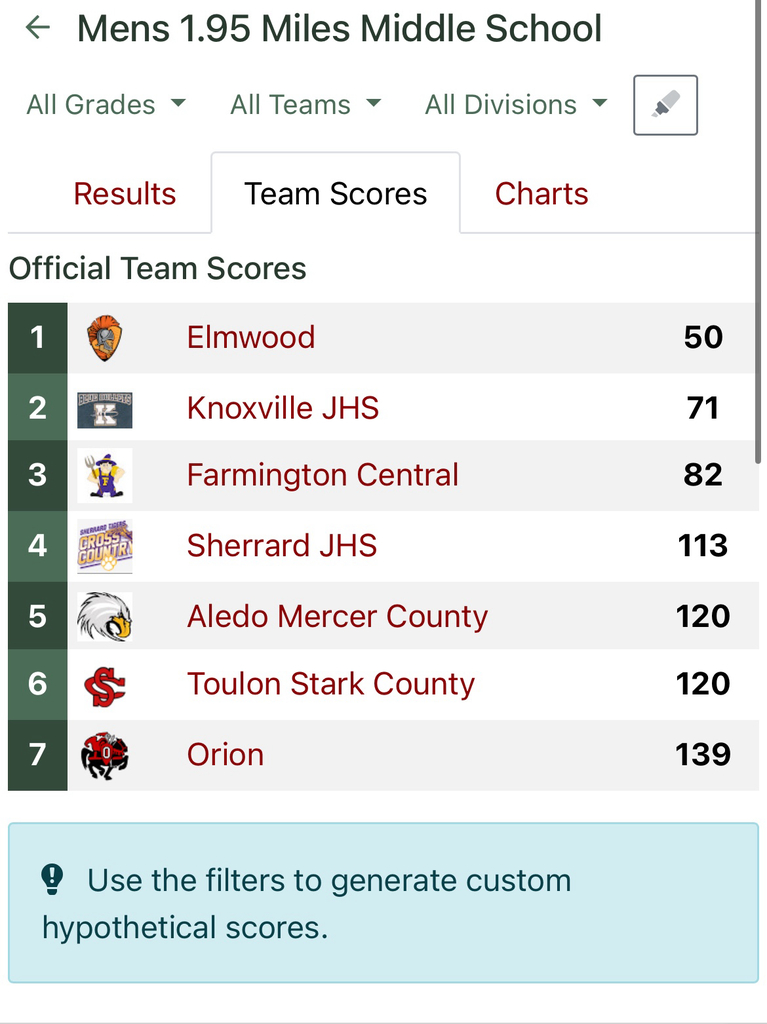Viewport: 767px width, 1024px height.
Task: Click the Knoxville Blue Bullets logo
Action: (105, 409)
